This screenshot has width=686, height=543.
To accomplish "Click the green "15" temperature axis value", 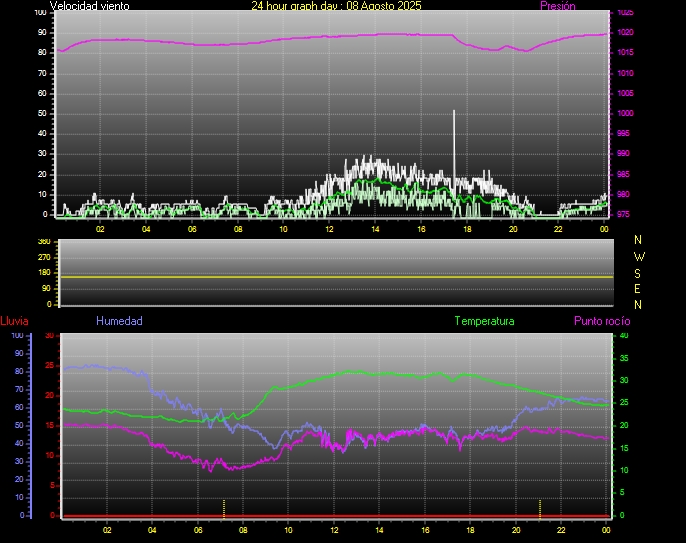I will [x=624, y=448].
